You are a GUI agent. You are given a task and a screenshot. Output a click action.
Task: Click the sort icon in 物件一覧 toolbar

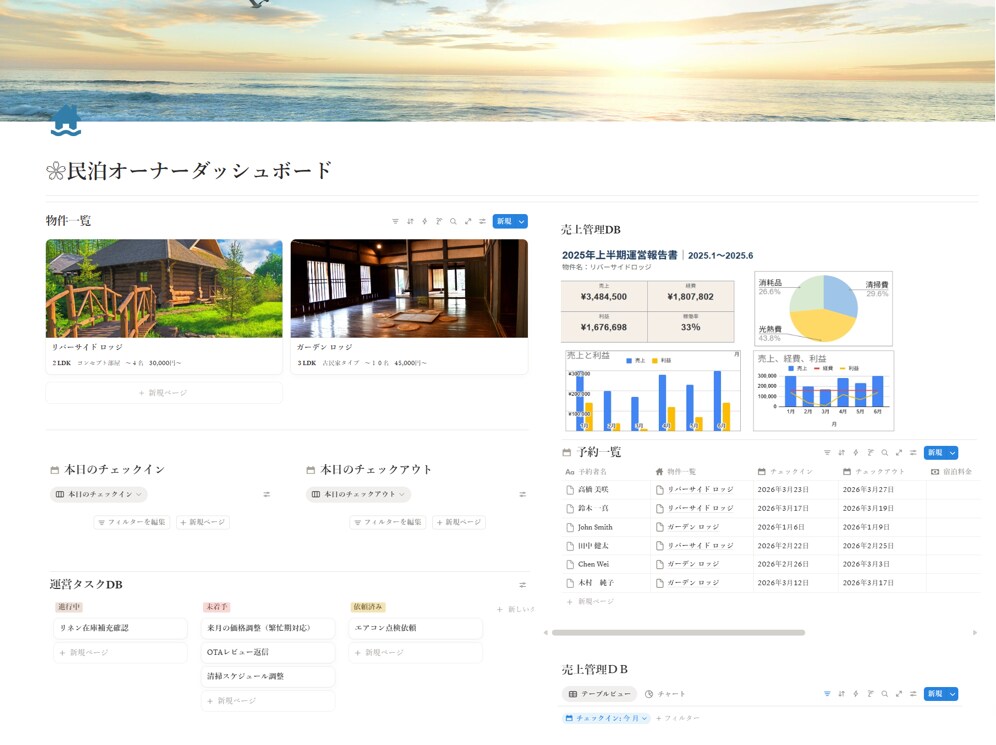(x=410, y=221)
